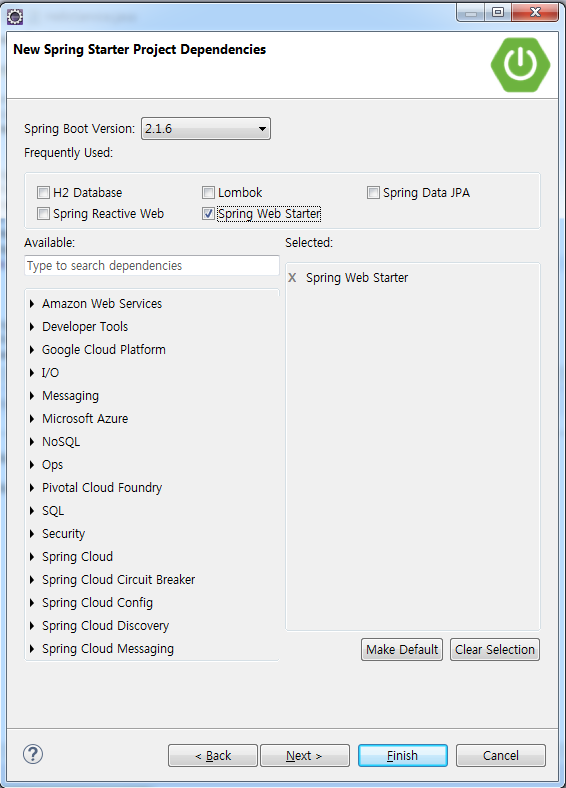Tick the Spring Reactive Web checkbox
The width and height of the screenshot is (566, 788).
(x=43, y=214)
